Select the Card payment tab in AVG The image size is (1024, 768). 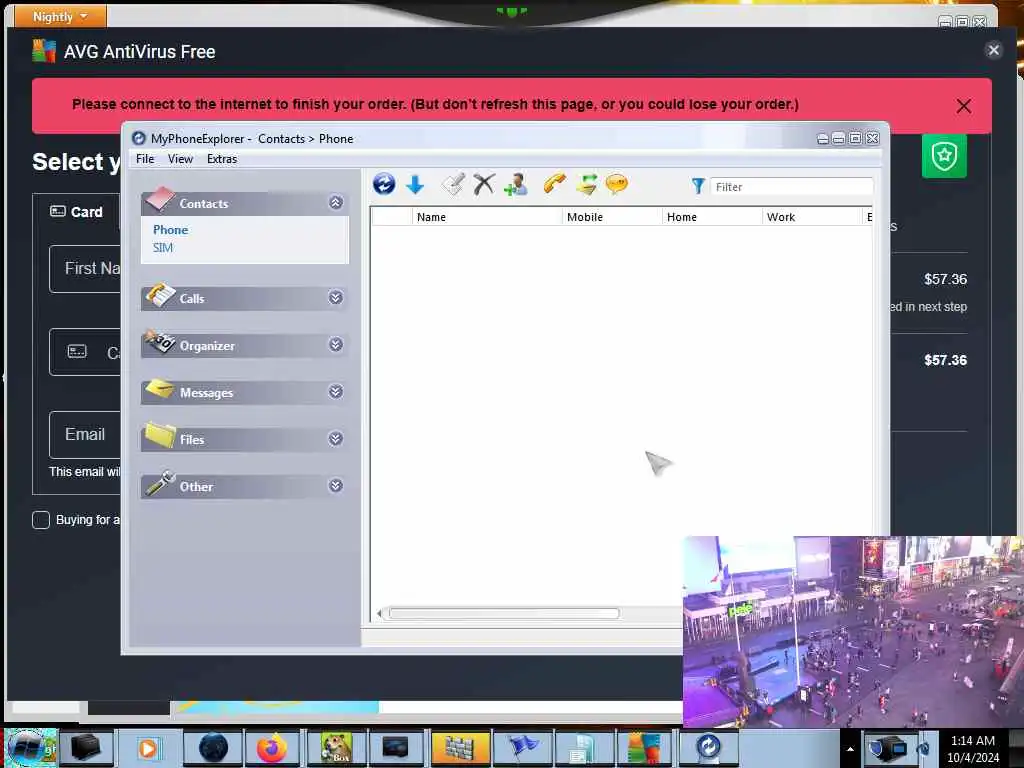[x=76, y=212]
